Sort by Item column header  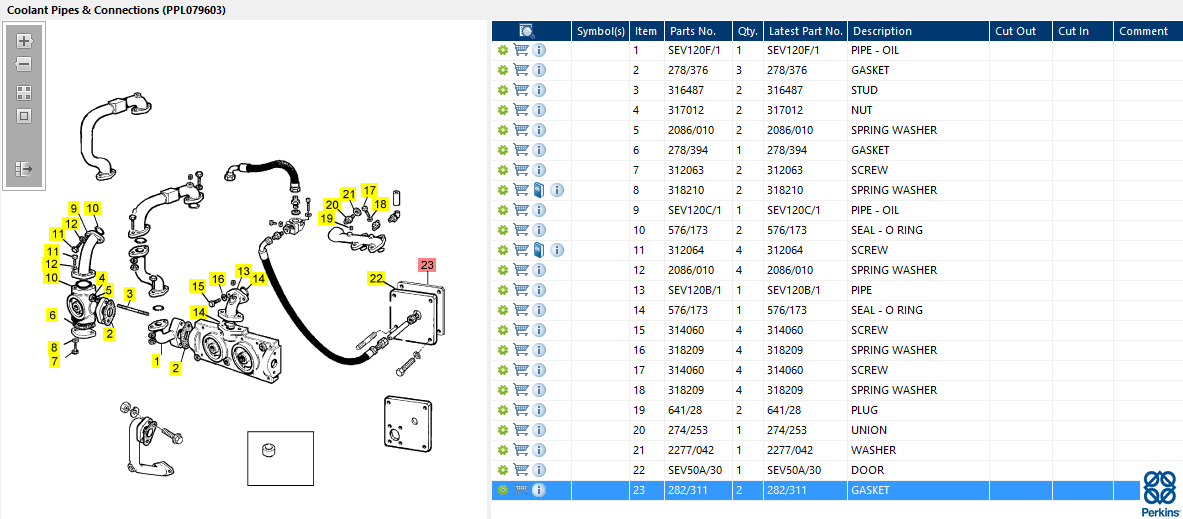[x=646, y=31]
